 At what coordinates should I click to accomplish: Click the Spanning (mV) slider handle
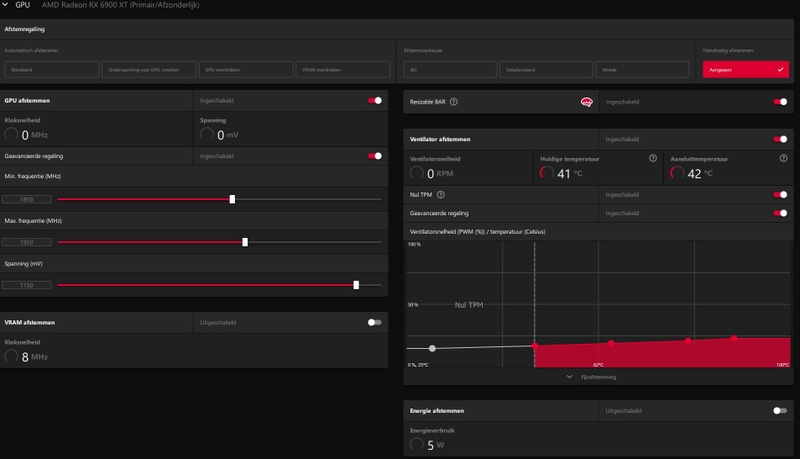pyautogui.click(x=356, y=285)
